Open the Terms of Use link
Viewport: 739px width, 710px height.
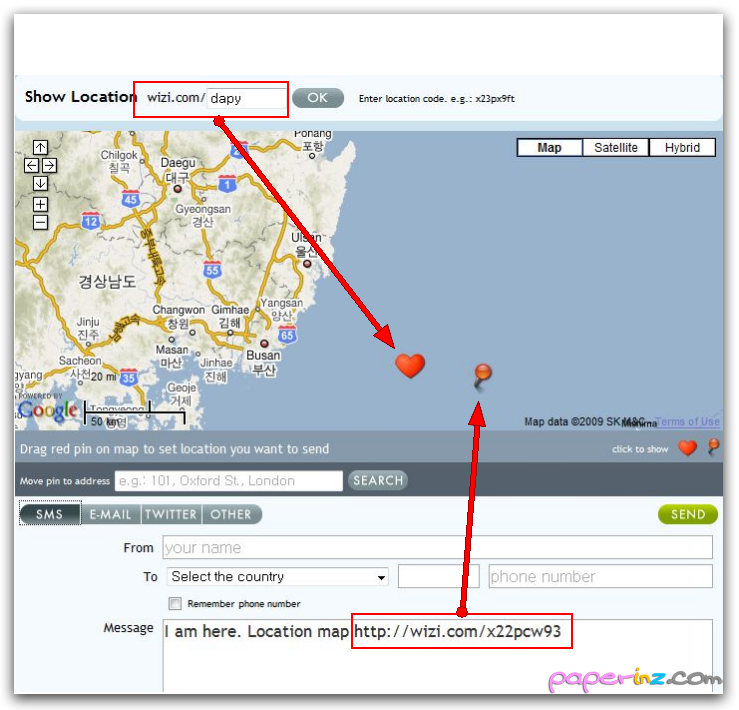click(688, 421)
